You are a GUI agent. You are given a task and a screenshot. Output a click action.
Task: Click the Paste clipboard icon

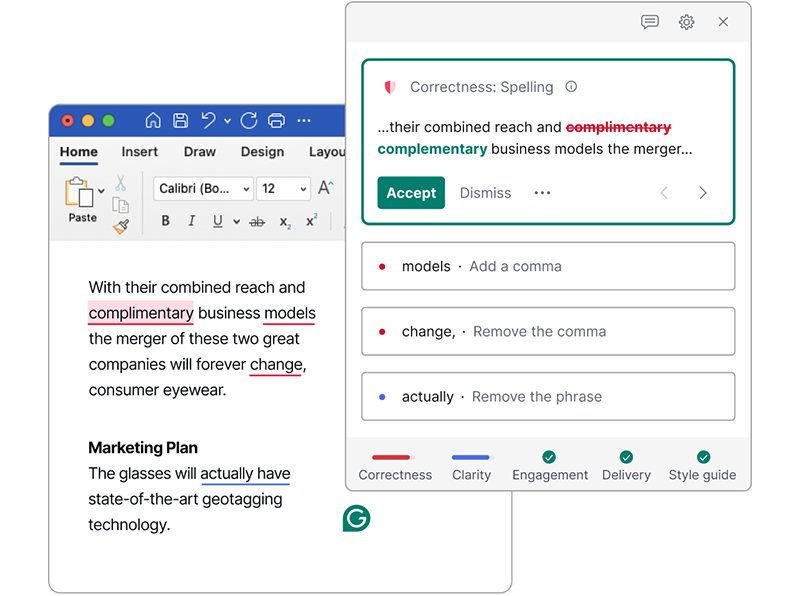pyautogui.click(x=79, y=192)
